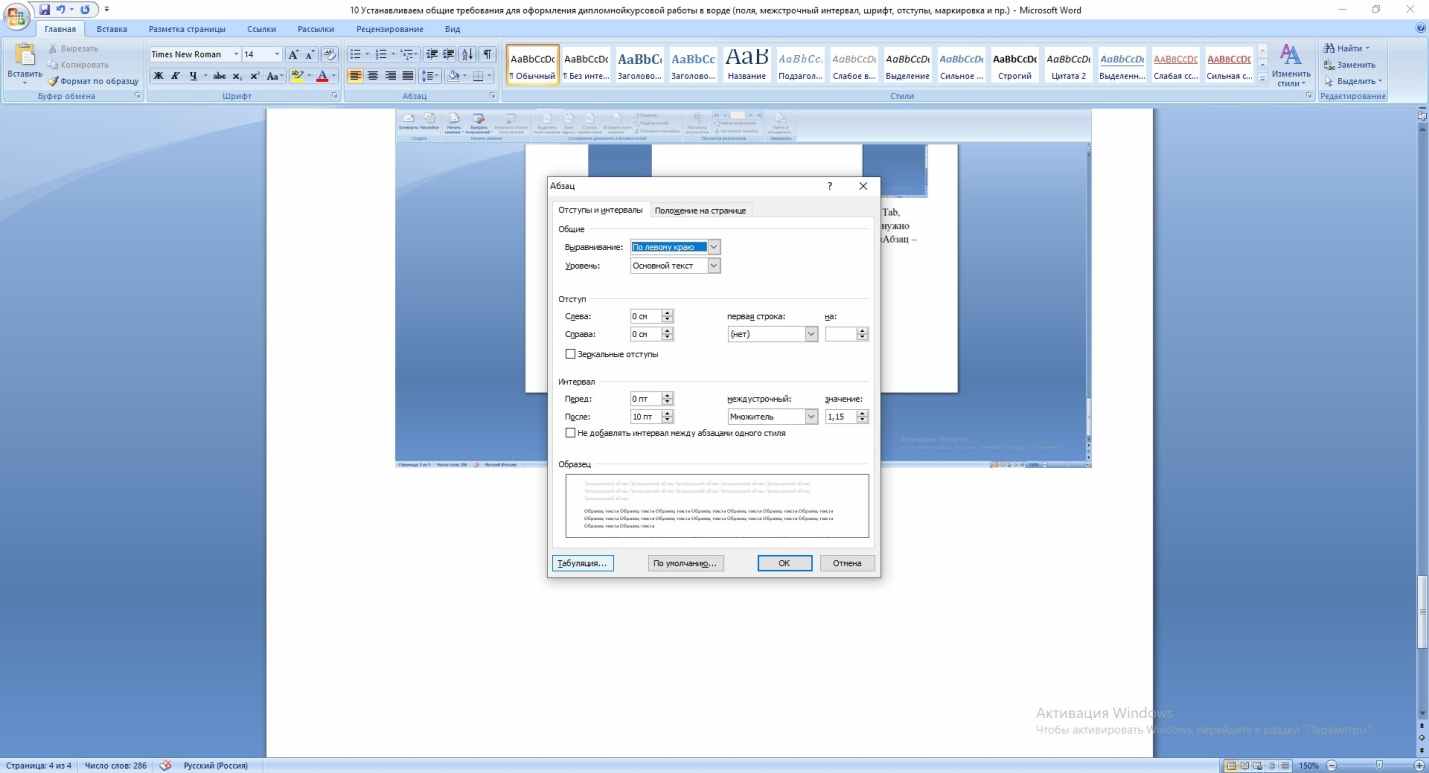1429x773 pixels.
Task: Open the Рассылки ribbon tab
Action: 315,29
